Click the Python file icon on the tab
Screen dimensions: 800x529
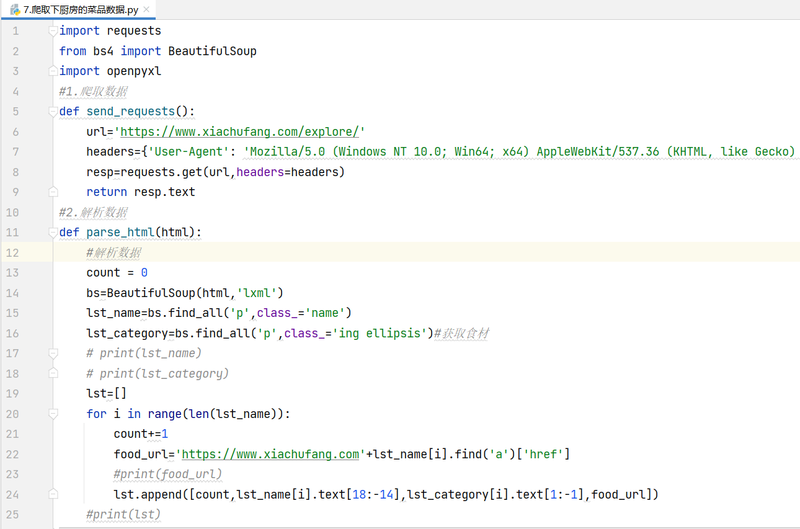(x=15, y=10)
